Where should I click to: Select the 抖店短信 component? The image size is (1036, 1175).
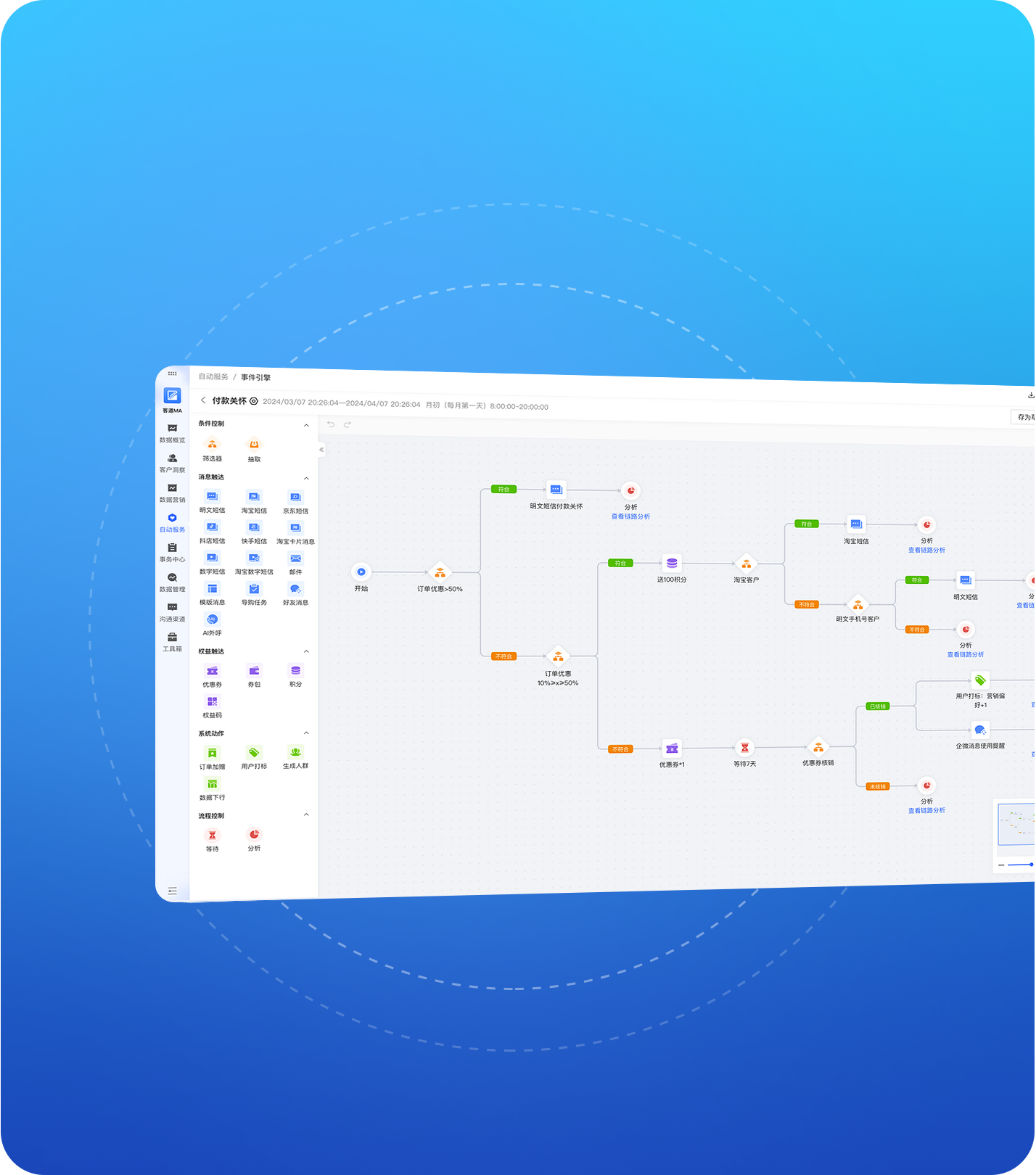(x=212, y=532)
